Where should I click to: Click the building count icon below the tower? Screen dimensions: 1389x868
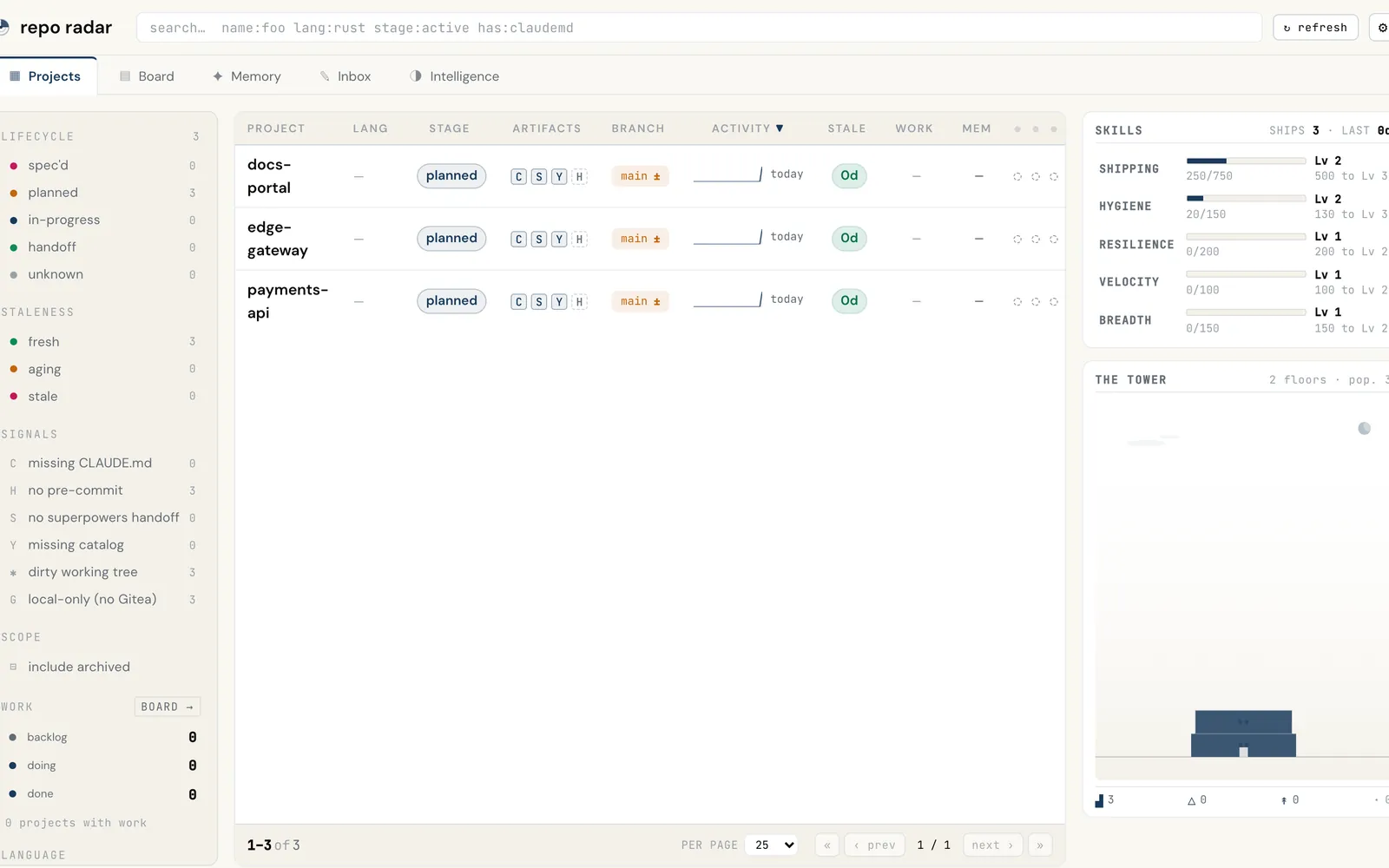(1099, 800)
